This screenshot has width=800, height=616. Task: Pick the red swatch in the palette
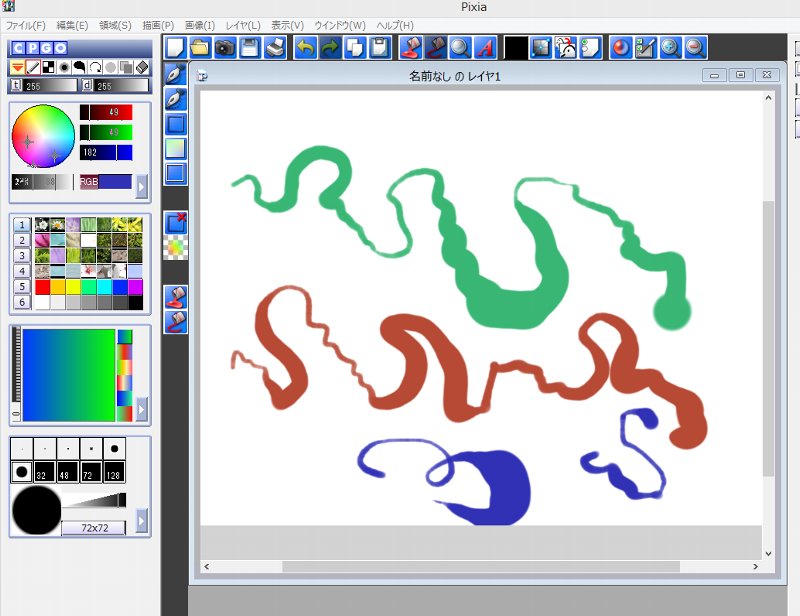pos(42,287)
